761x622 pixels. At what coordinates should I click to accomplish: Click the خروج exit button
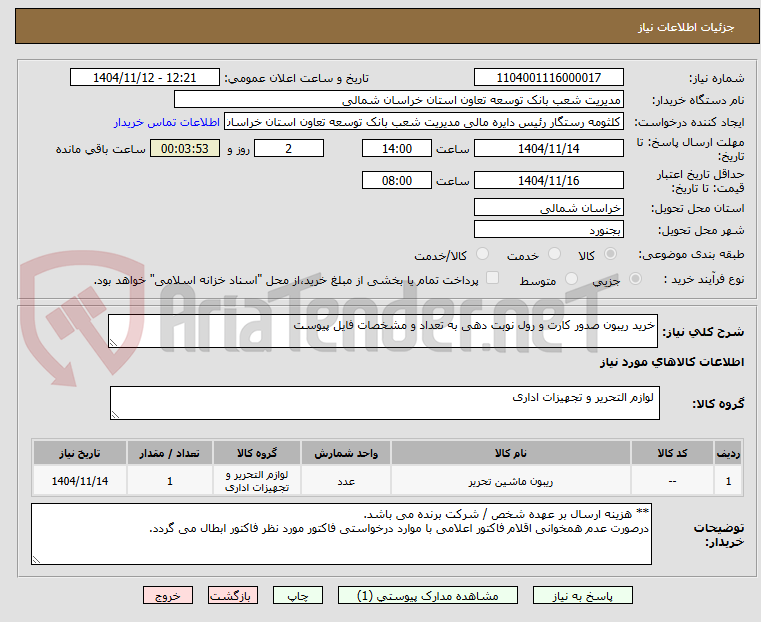(x=168, y=595)
